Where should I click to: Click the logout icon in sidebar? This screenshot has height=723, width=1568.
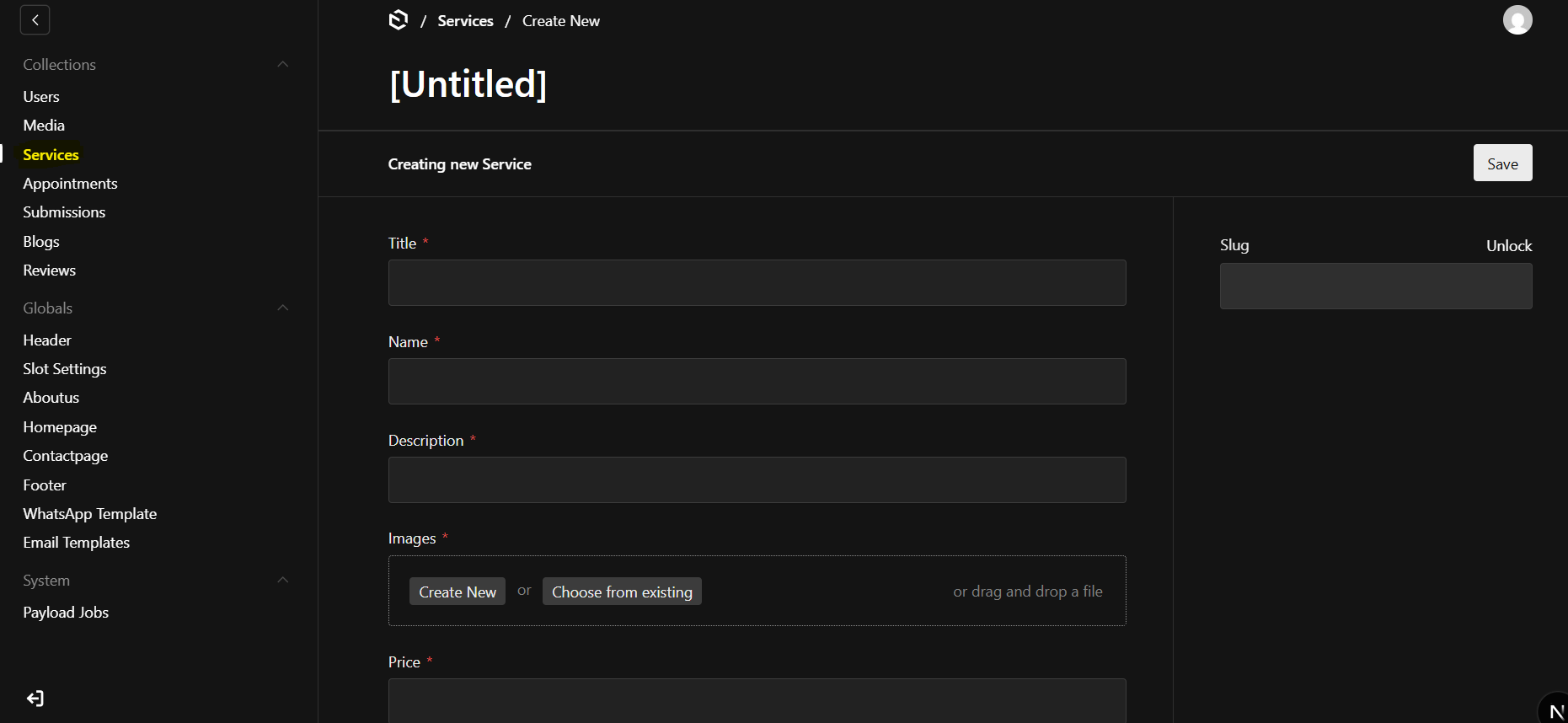35,699
